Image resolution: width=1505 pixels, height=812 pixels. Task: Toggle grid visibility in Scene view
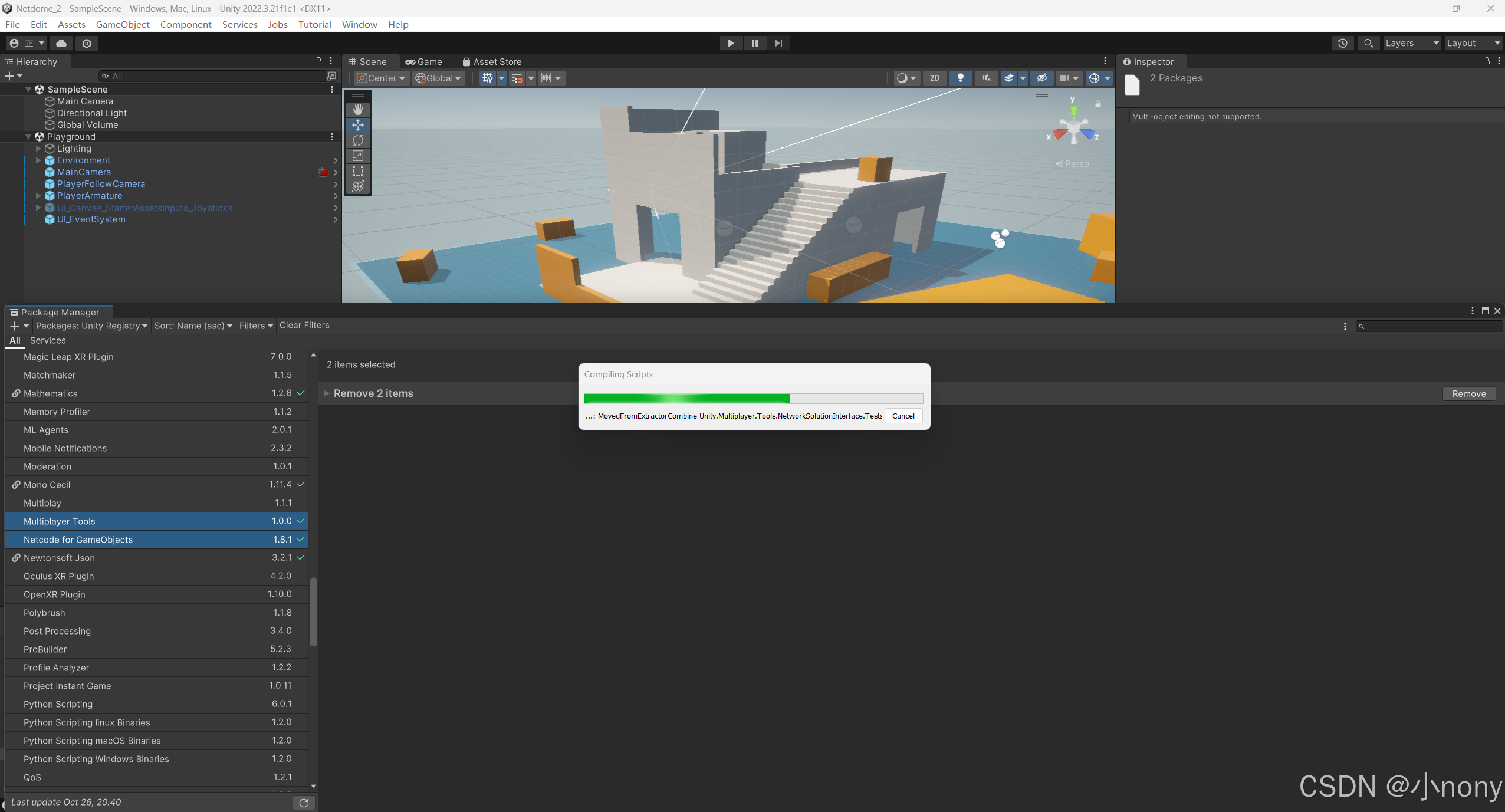tap(487, 78)
